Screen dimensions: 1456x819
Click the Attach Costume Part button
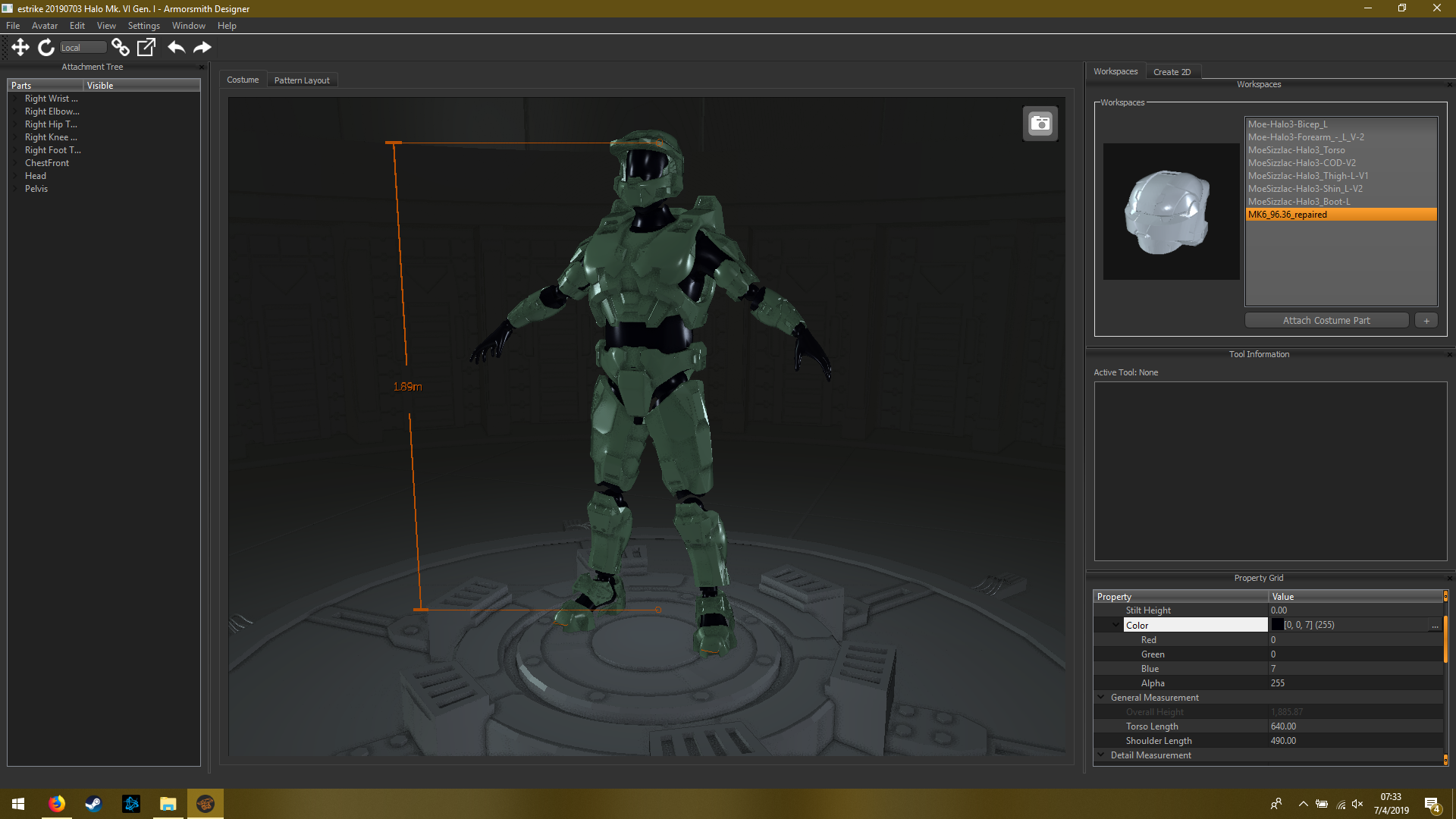(1326, 321)
